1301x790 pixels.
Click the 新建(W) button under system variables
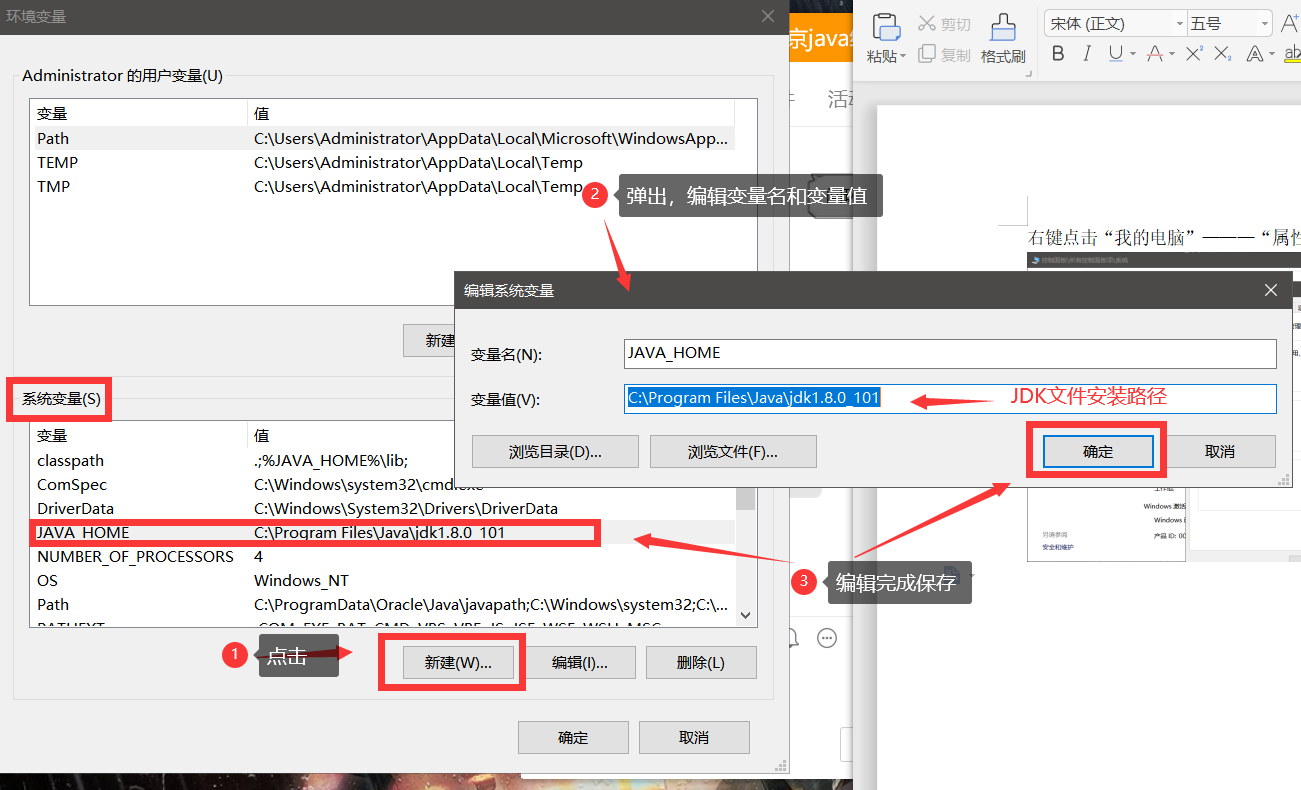pyautogui.click(x=457, y=662)
